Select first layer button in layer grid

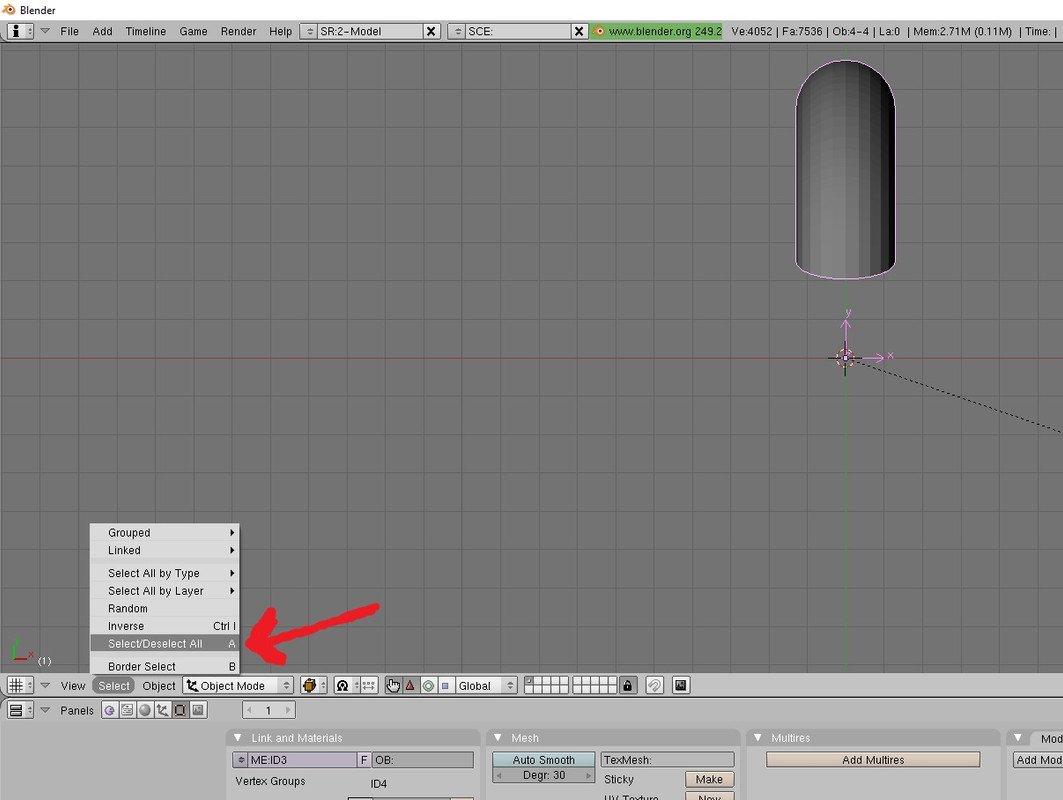(529, 681)
